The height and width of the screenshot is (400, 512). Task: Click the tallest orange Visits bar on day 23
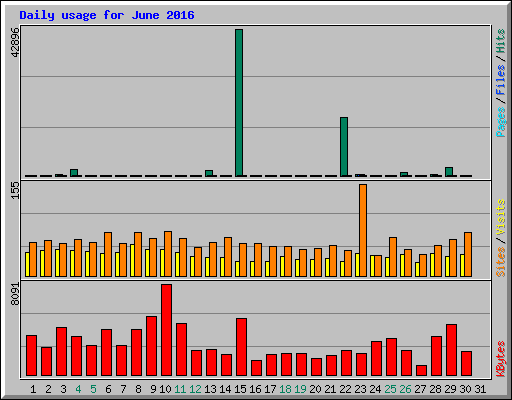363,230
